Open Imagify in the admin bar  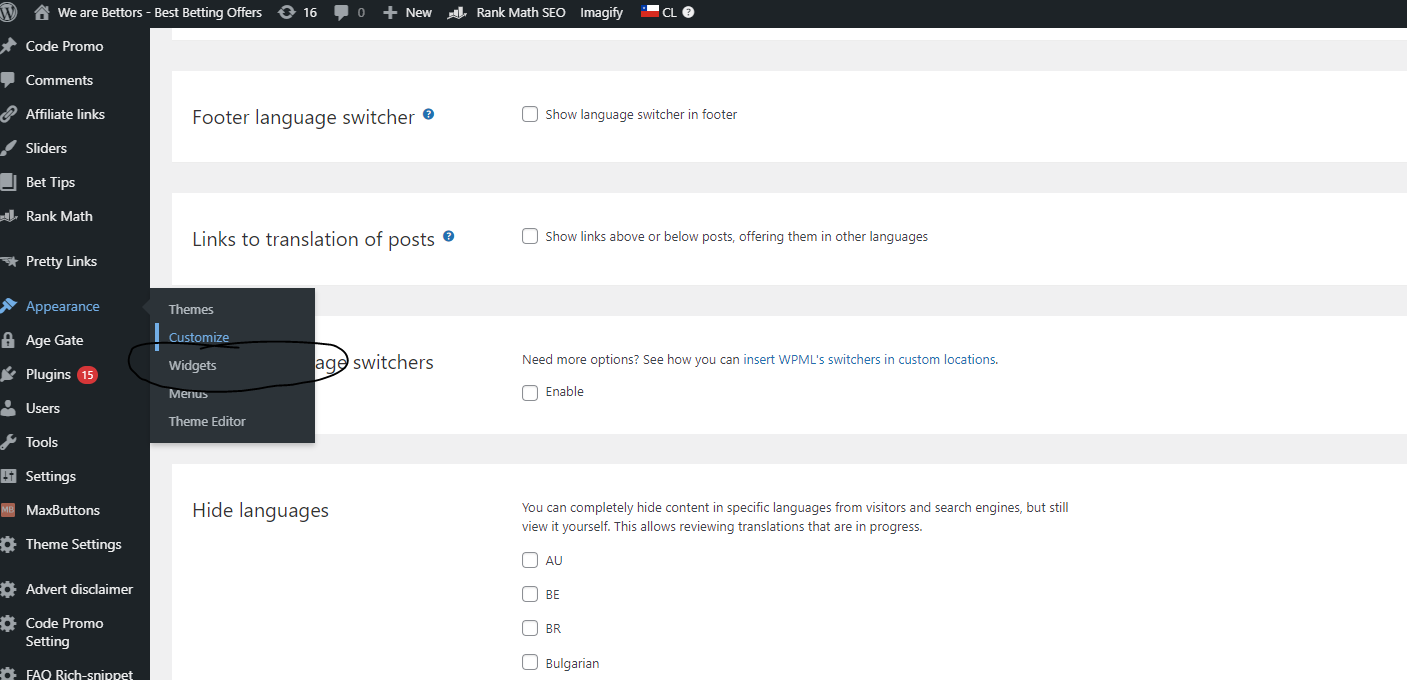click(601, 12)
